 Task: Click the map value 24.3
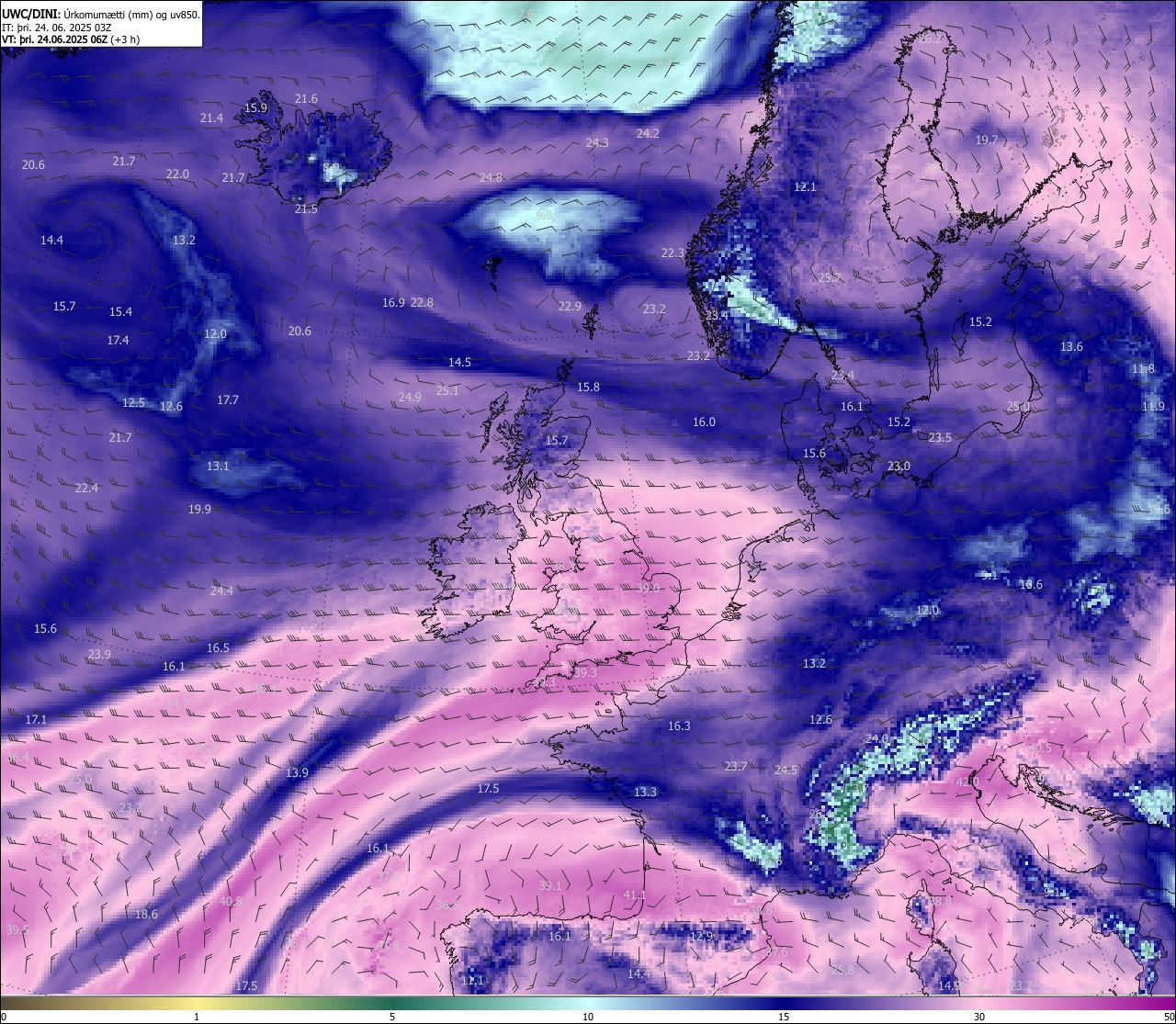[x=597, y=143]
